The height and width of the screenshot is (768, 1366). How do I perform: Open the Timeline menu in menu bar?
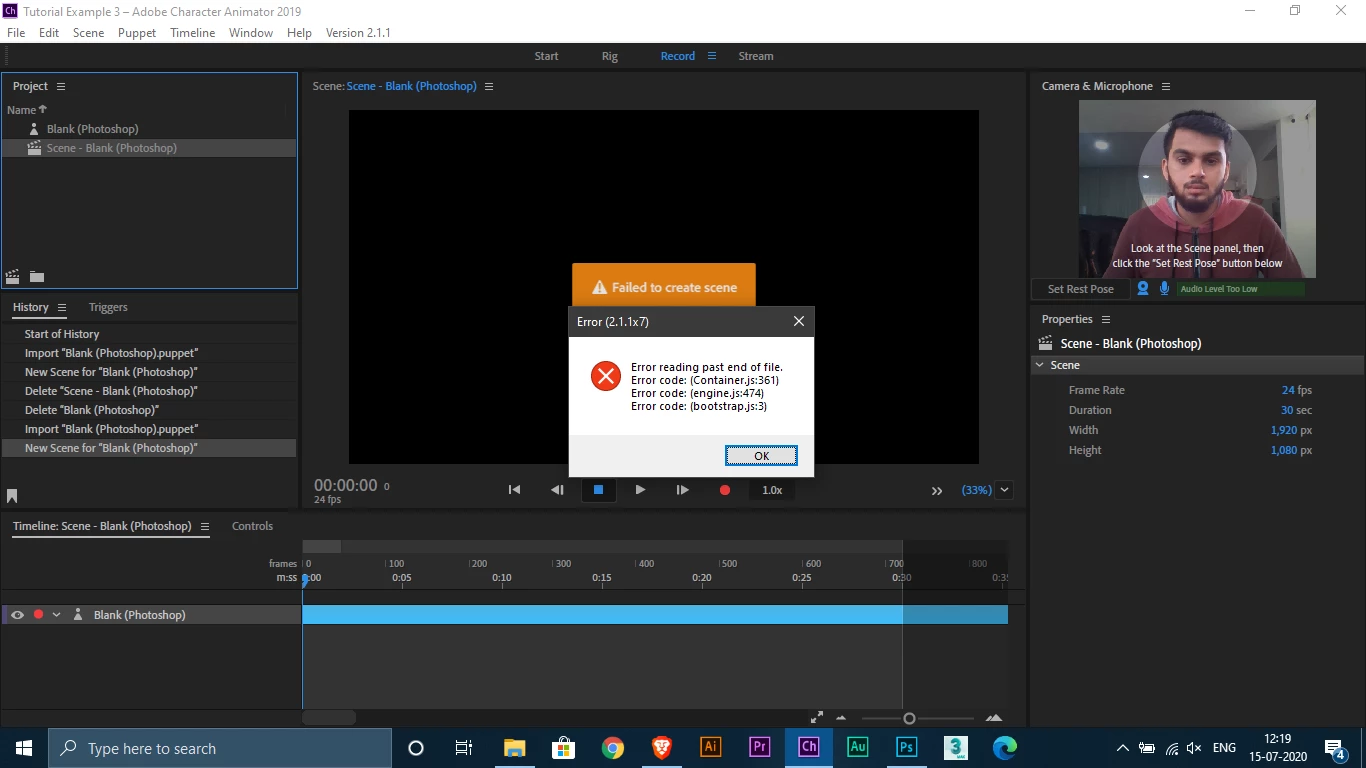click(x=193, y=32)
